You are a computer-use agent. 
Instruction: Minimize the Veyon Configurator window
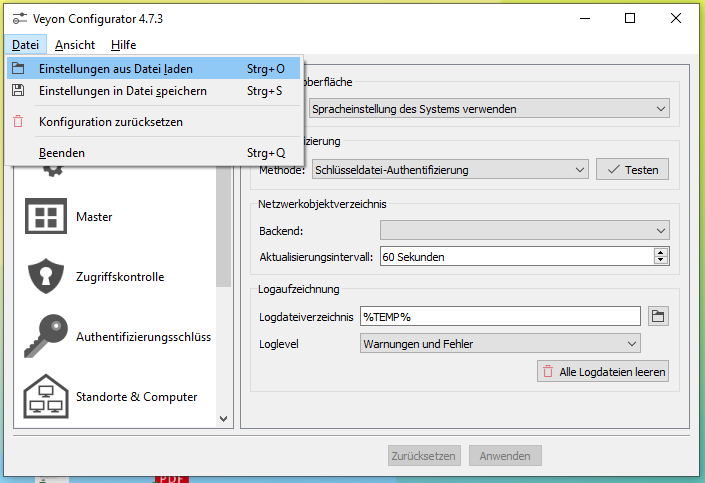pyautogui.click(x=585, y=18)
